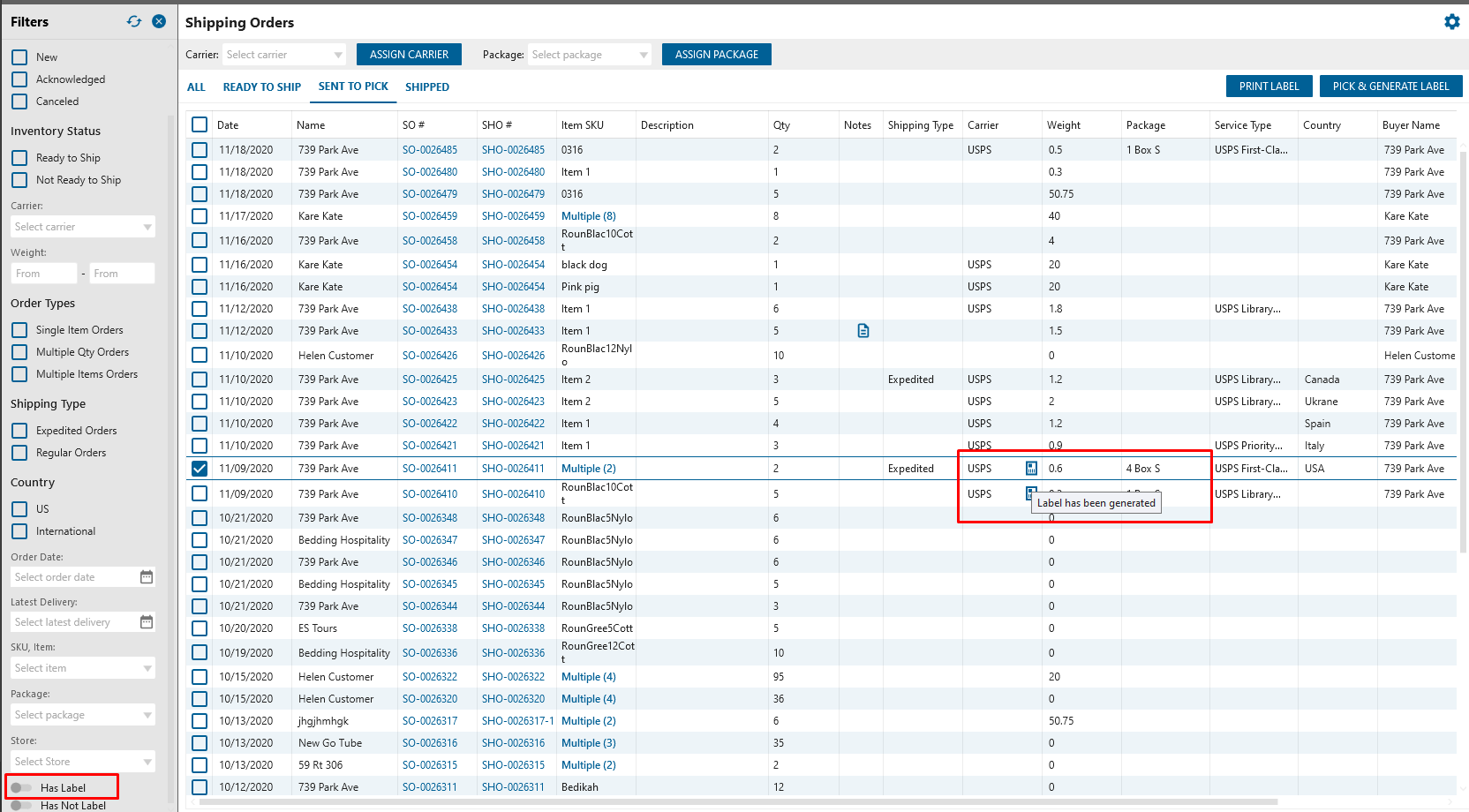Viewport: 1469px width, 812px height.
Task: Expand the top Package select dropdown
Action: pos(589,55)
